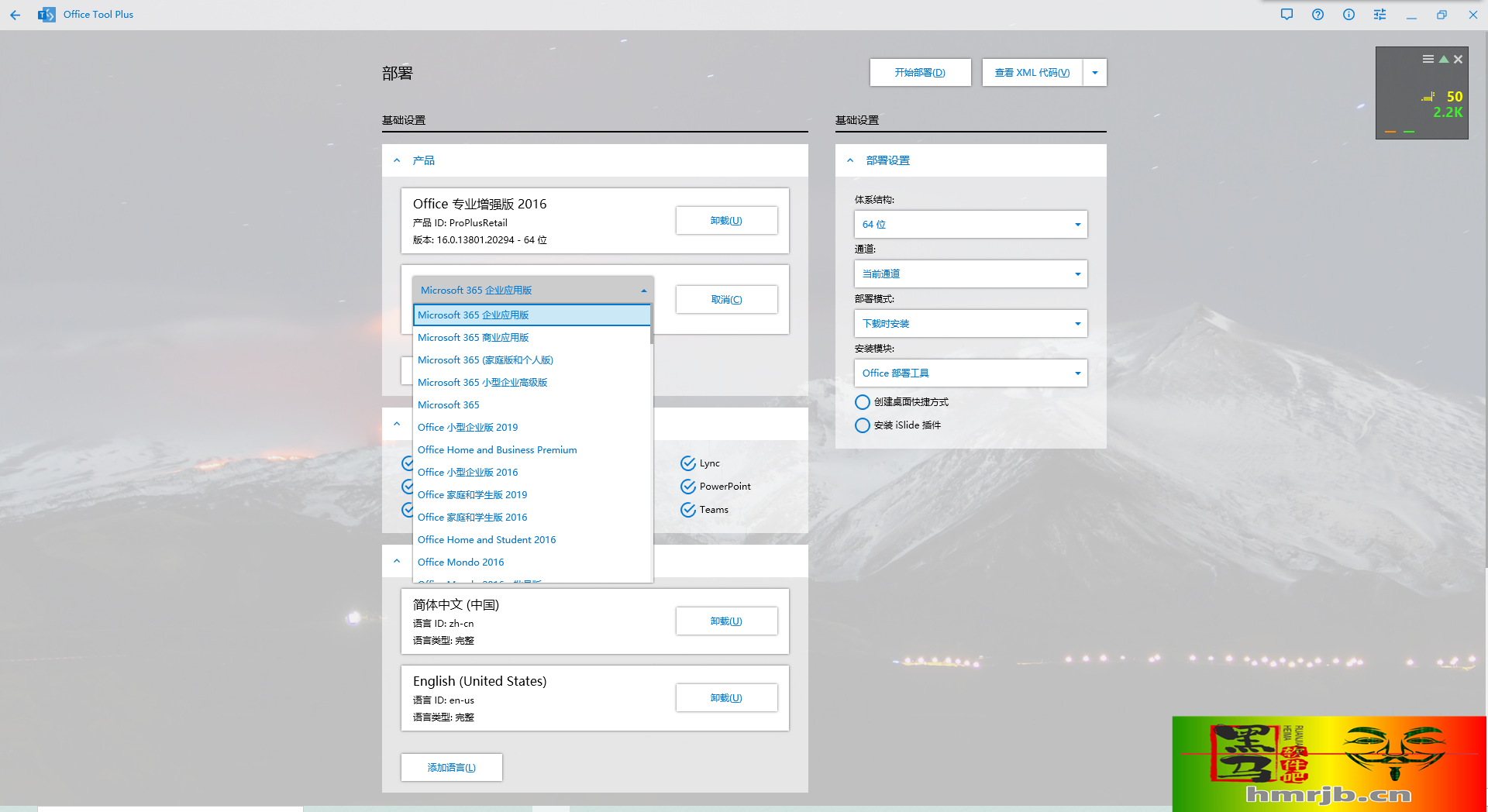Close the network speed widget
Screen dimensions: 1488x812
tap(1458, 59)
